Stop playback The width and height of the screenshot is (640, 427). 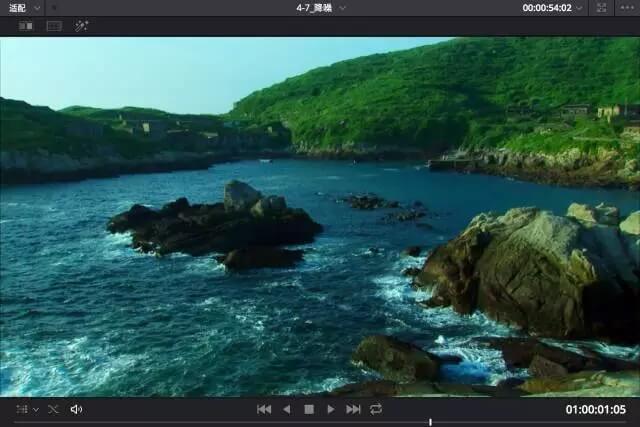click(x=309, y=409)
